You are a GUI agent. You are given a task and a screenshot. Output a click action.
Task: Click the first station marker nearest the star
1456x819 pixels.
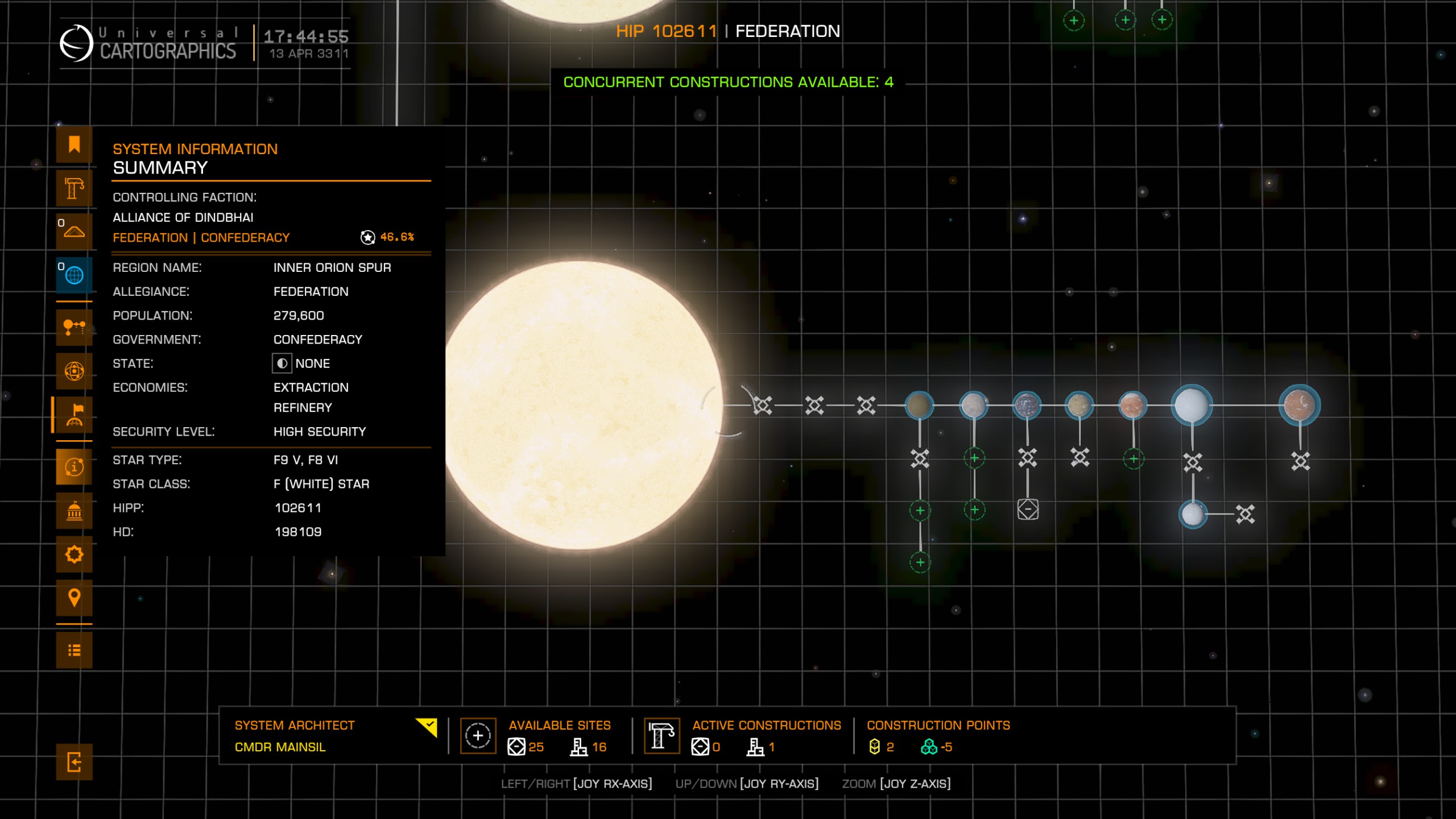(x=762, y=406)
